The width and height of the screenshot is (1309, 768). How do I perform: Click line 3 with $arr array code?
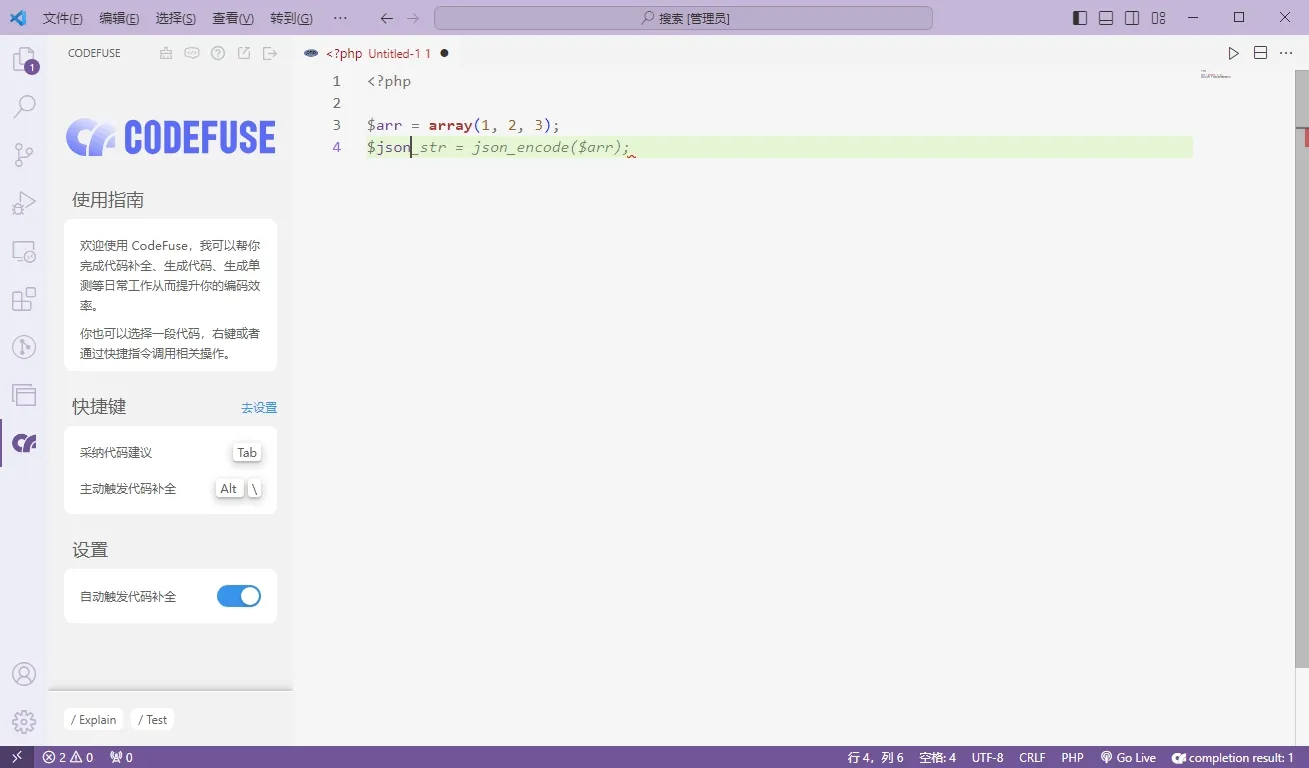point(463,125)
